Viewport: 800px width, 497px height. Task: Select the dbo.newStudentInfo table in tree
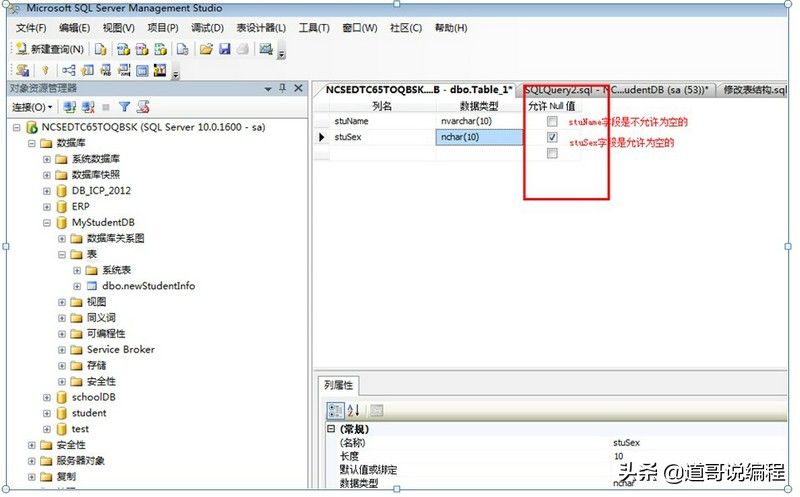[148, 286]
